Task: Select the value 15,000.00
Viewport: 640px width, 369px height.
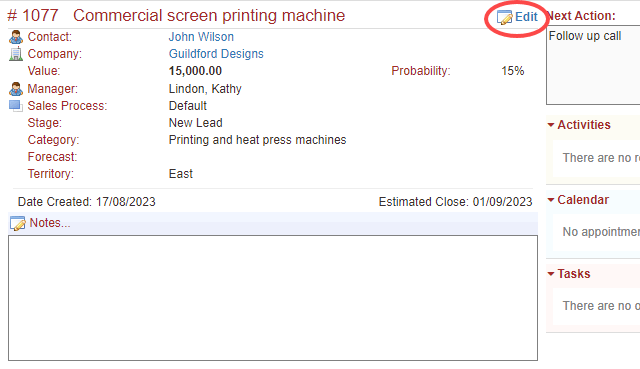Action: click(x=195, y=71)
